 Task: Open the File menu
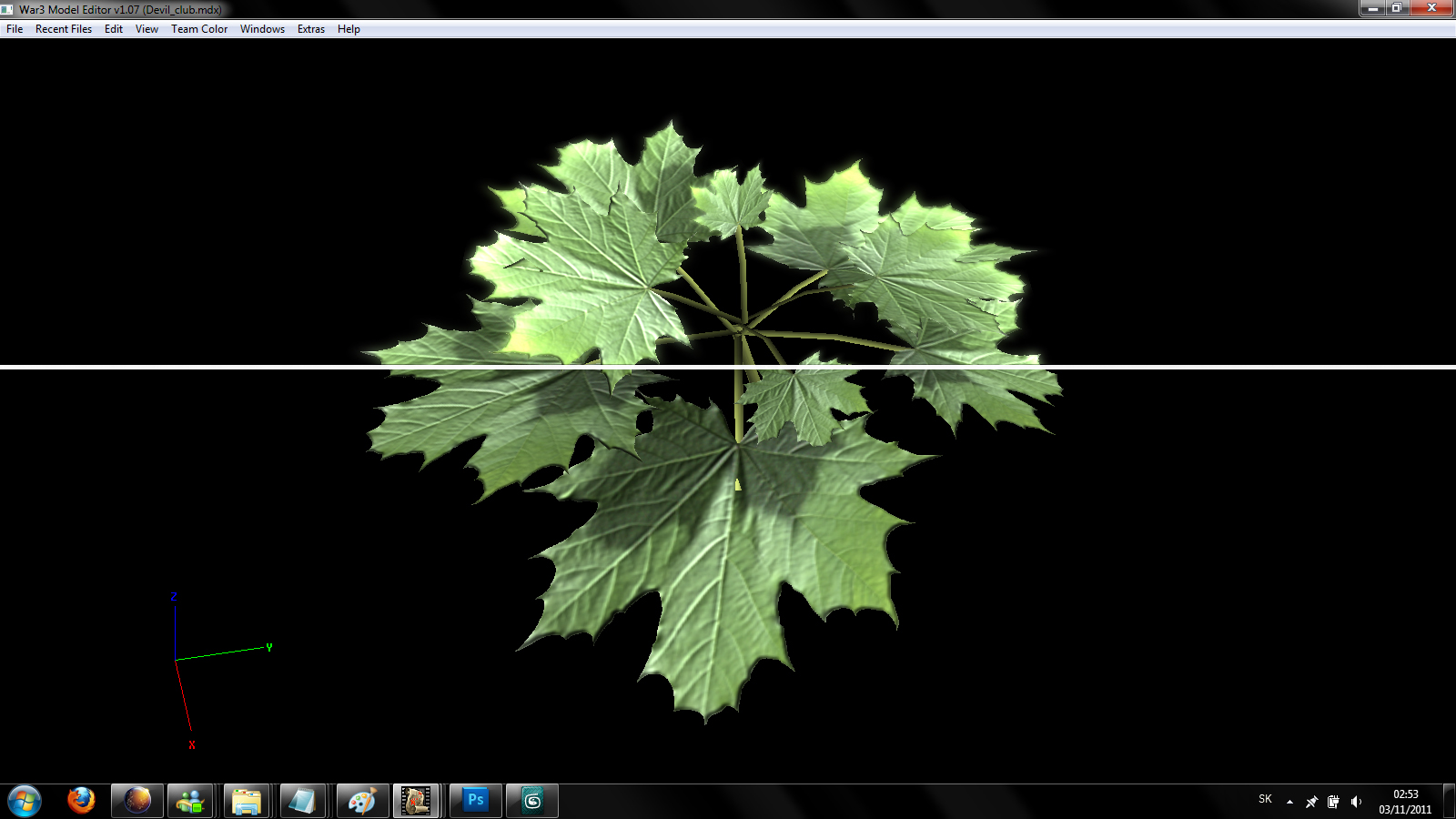pyautogui.click(x=15, y=29)
